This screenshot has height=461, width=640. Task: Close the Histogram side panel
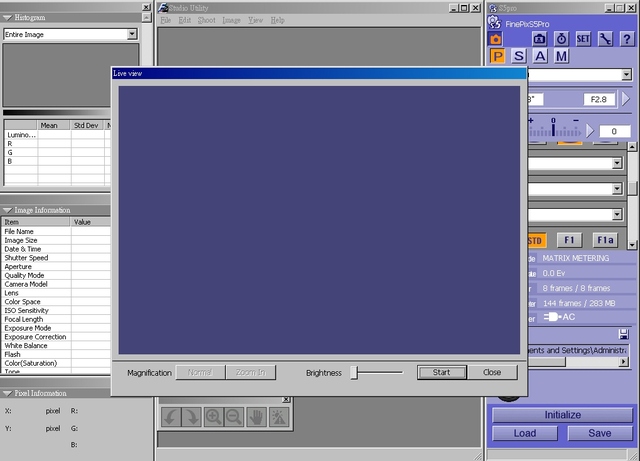(146, 7)
